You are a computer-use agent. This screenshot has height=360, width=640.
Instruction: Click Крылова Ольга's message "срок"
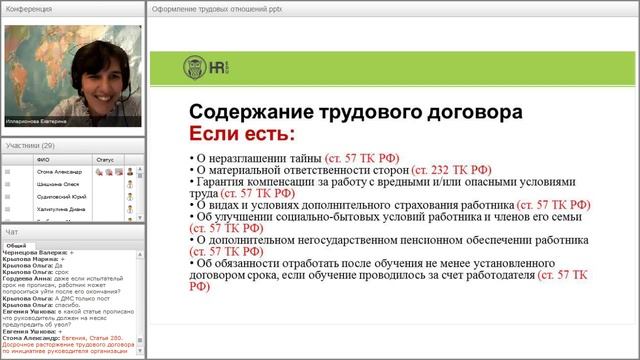tap(36, 272)
